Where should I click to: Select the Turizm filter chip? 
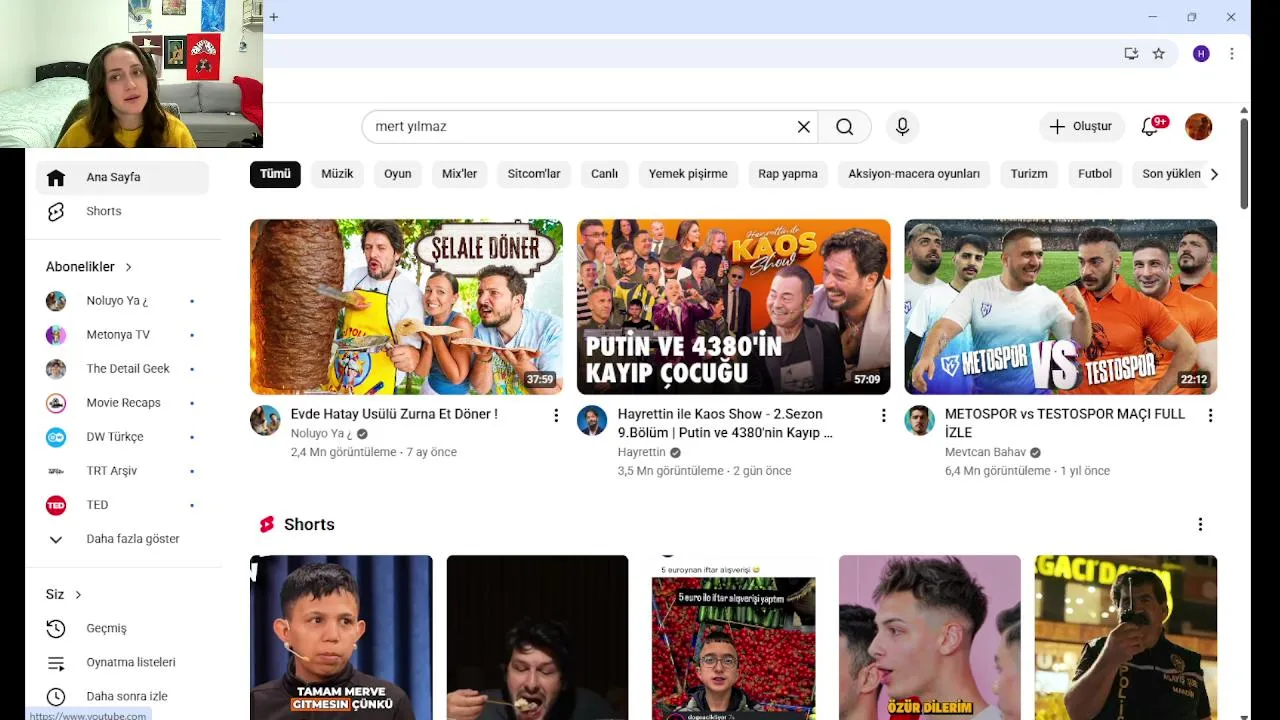point(1029,174)
